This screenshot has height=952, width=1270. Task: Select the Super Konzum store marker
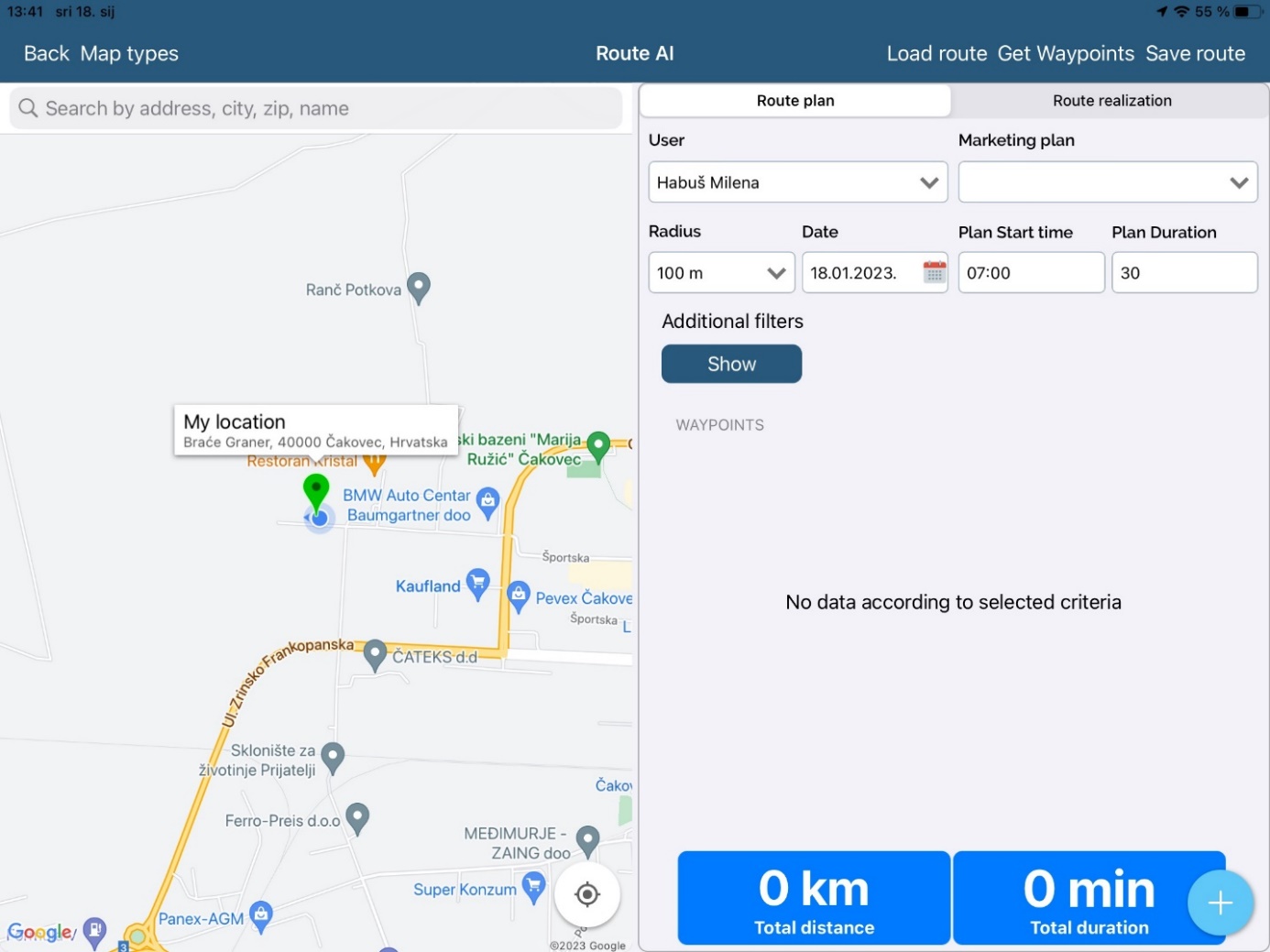click(532, 886)
